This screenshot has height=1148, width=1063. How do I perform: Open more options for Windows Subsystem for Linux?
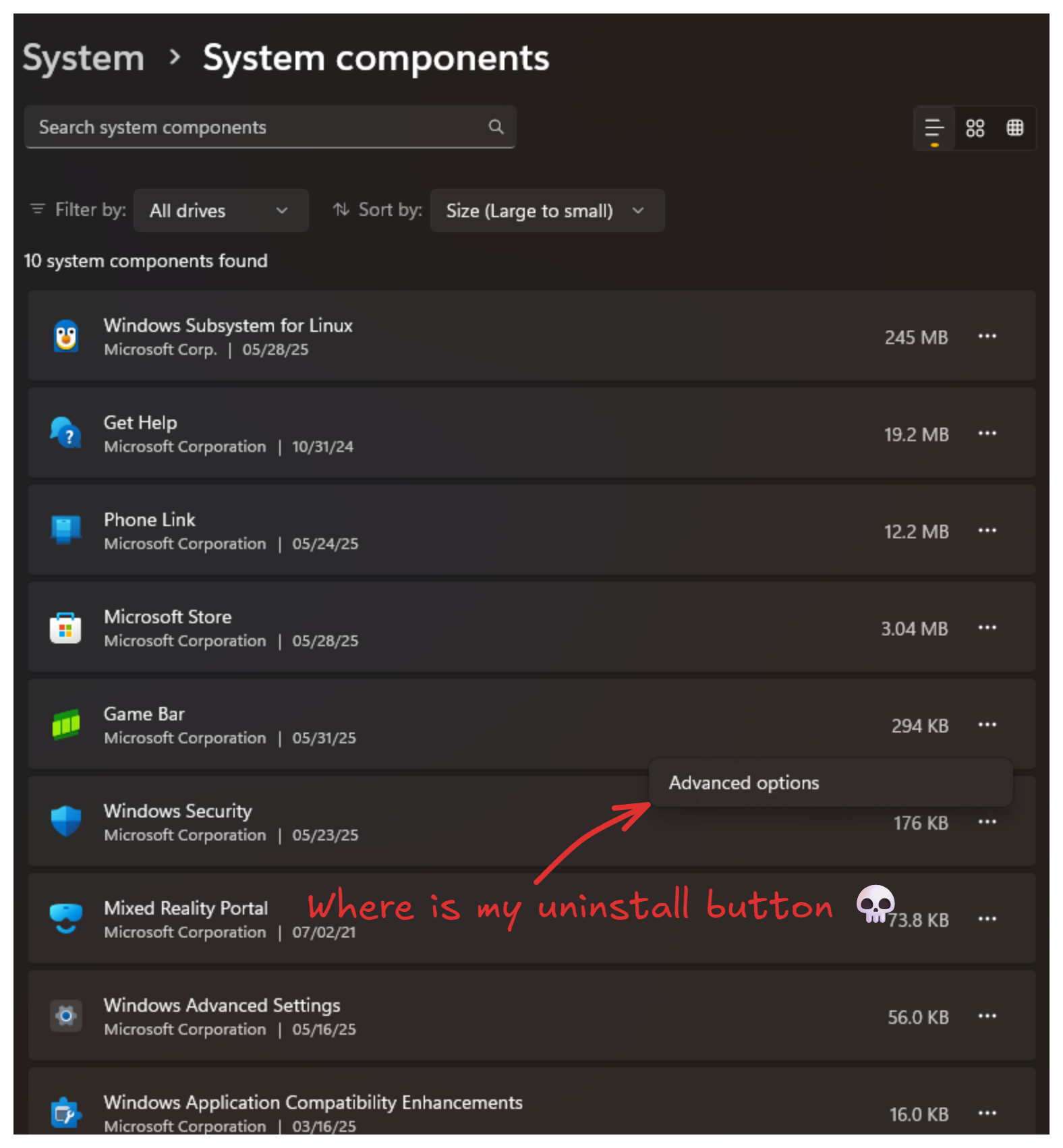987,336
